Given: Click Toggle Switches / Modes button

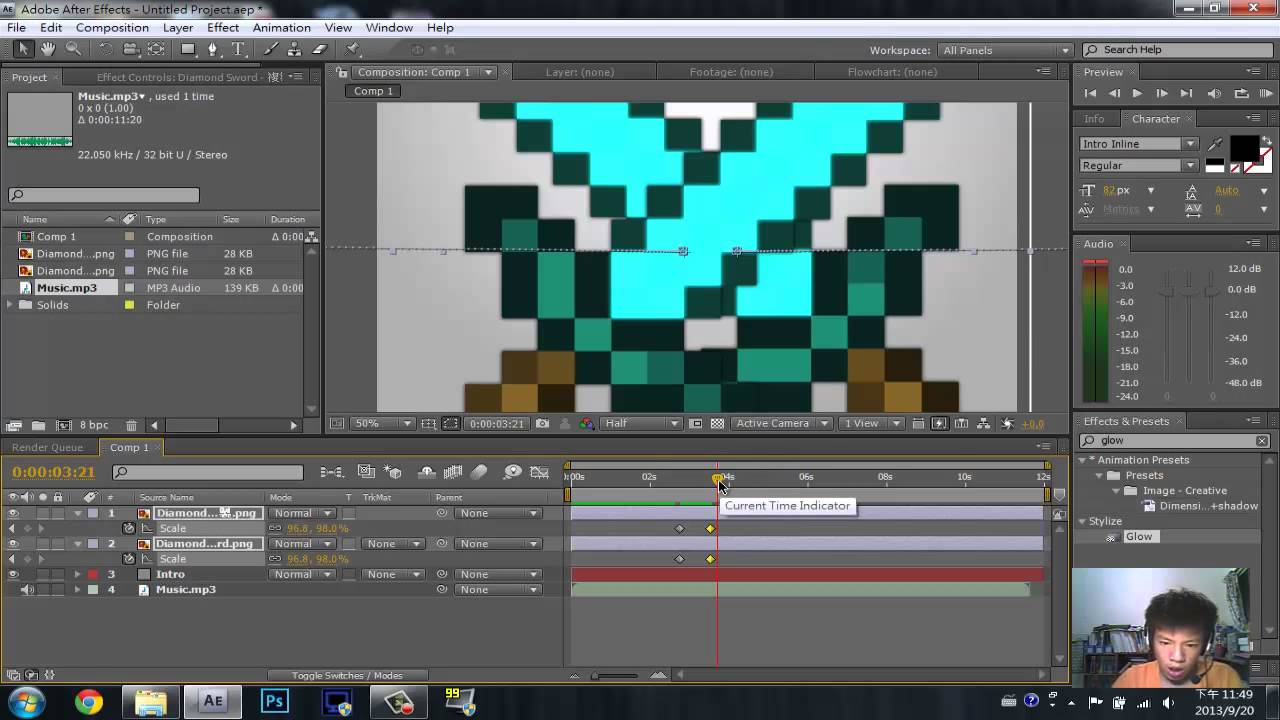Looking at the screenshot, I should (x=347, y=676).
